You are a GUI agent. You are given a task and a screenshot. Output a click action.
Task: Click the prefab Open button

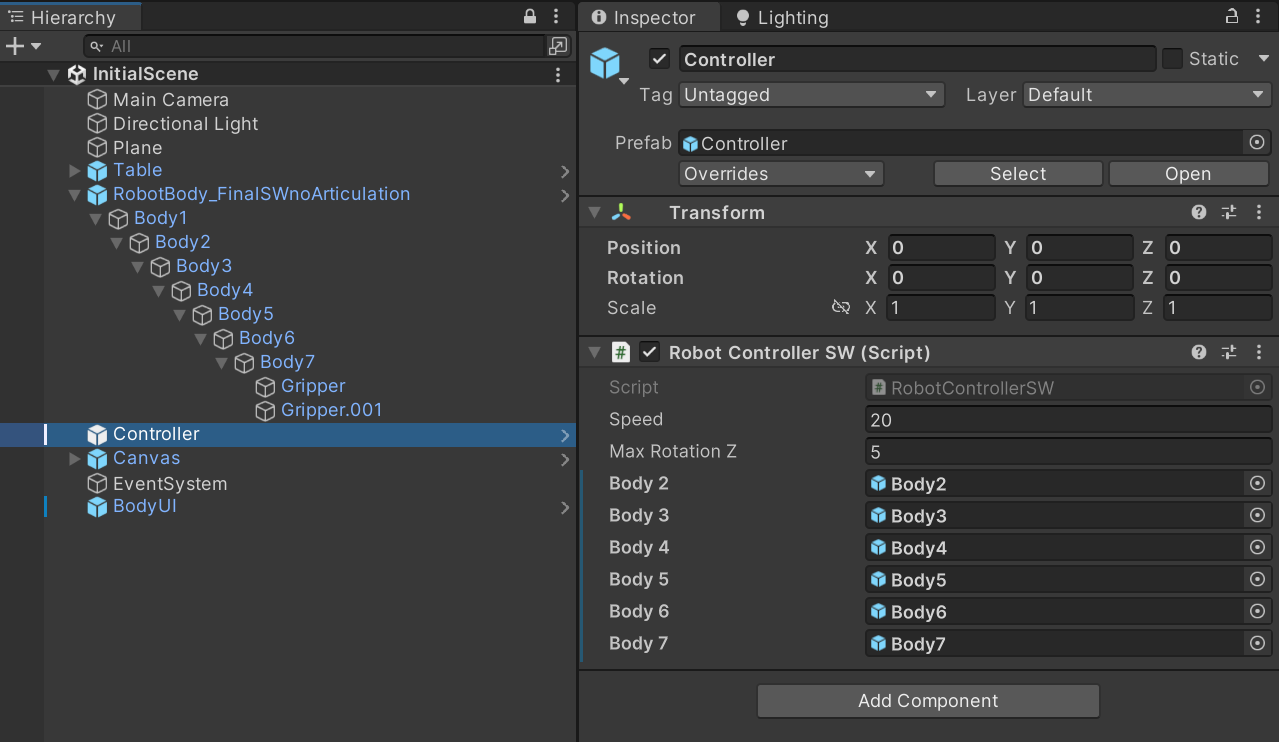[x=1188, y=174]
